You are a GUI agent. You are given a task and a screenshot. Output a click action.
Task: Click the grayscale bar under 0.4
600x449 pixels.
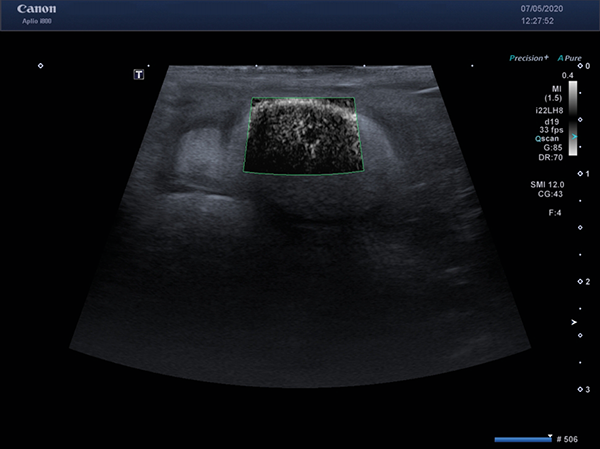[x=573, y=118]
